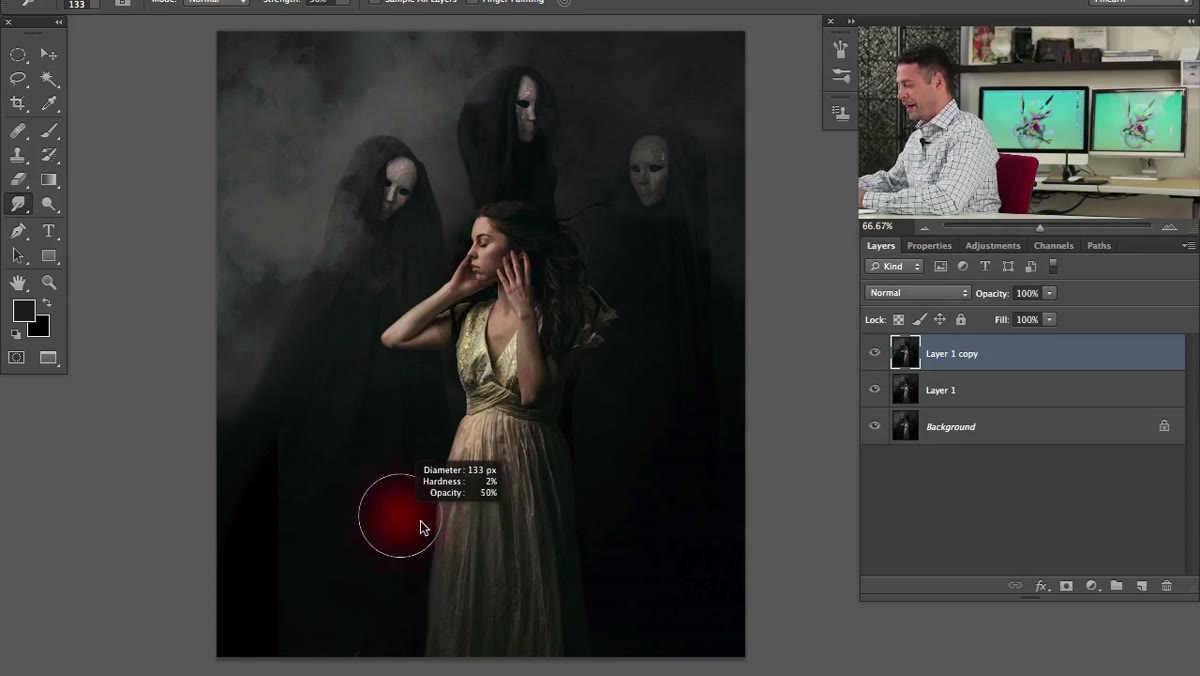Open the Brush Presets panel icon

tap(841, 49)
